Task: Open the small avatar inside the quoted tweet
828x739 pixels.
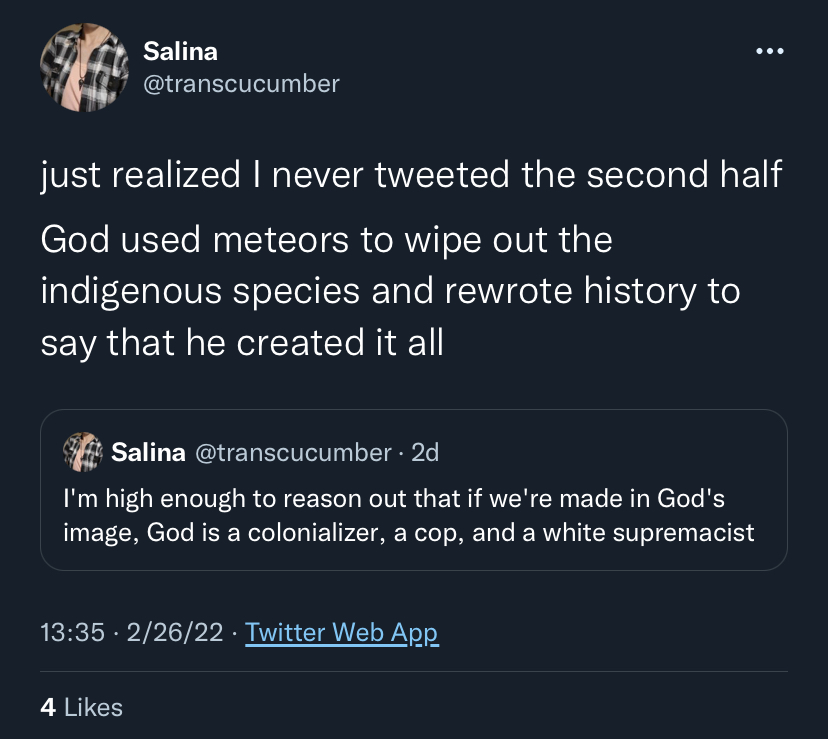Action: pyautogui.click(x=82, y=452)
